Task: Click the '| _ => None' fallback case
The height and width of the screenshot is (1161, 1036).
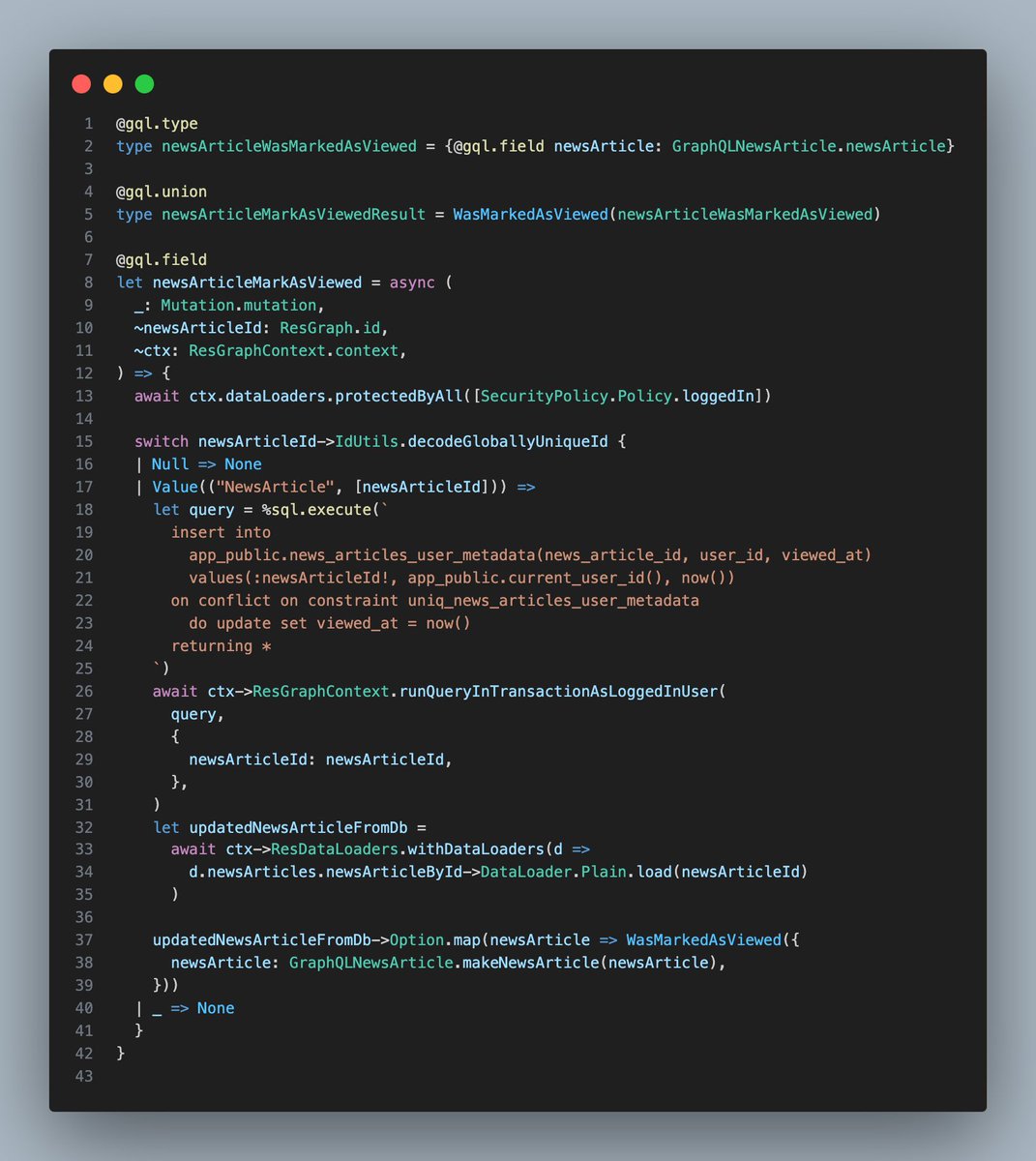Action: [185, 1010]
